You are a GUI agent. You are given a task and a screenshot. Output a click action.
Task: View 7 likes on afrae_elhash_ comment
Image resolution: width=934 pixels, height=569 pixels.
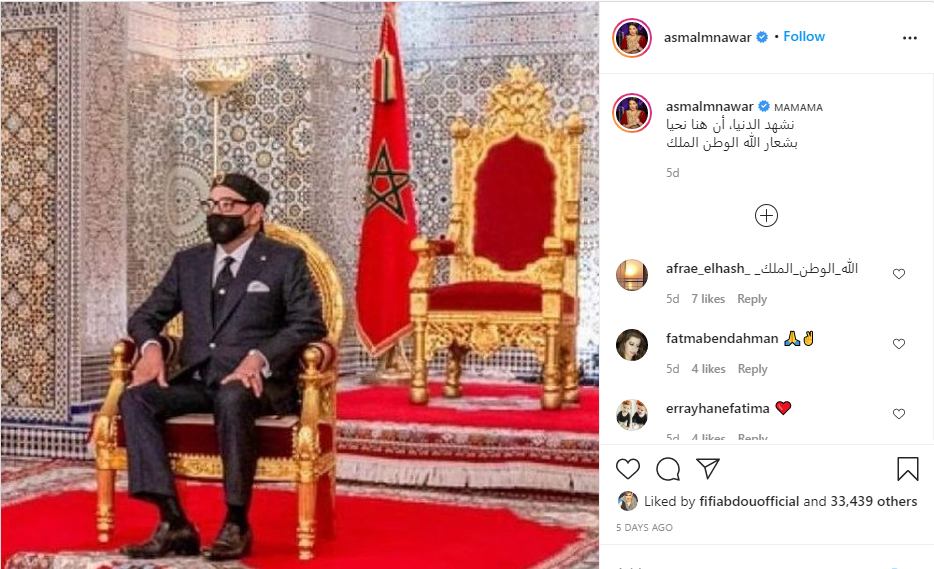pyautogui.click(x=708, y=299)
